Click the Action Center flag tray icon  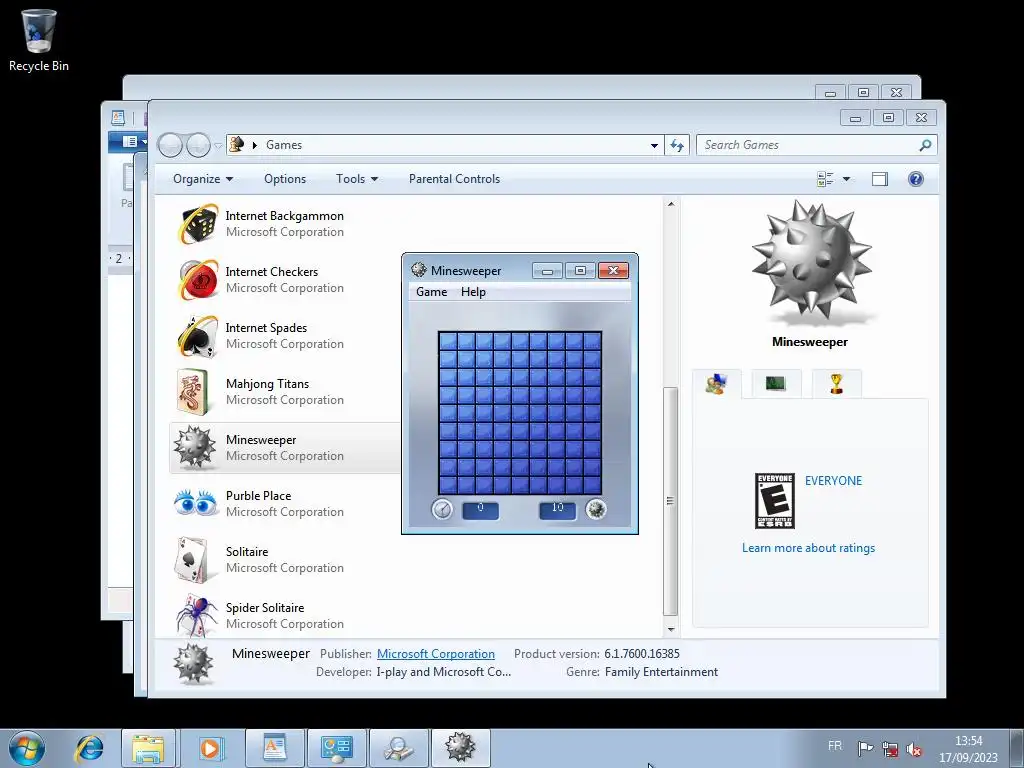(865, 748)
